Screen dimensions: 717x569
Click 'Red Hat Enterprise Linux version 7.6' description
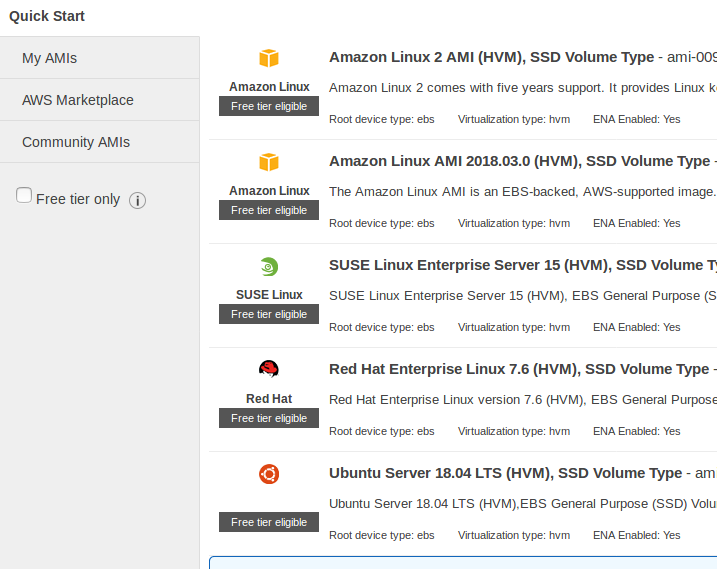pos(523,399)
